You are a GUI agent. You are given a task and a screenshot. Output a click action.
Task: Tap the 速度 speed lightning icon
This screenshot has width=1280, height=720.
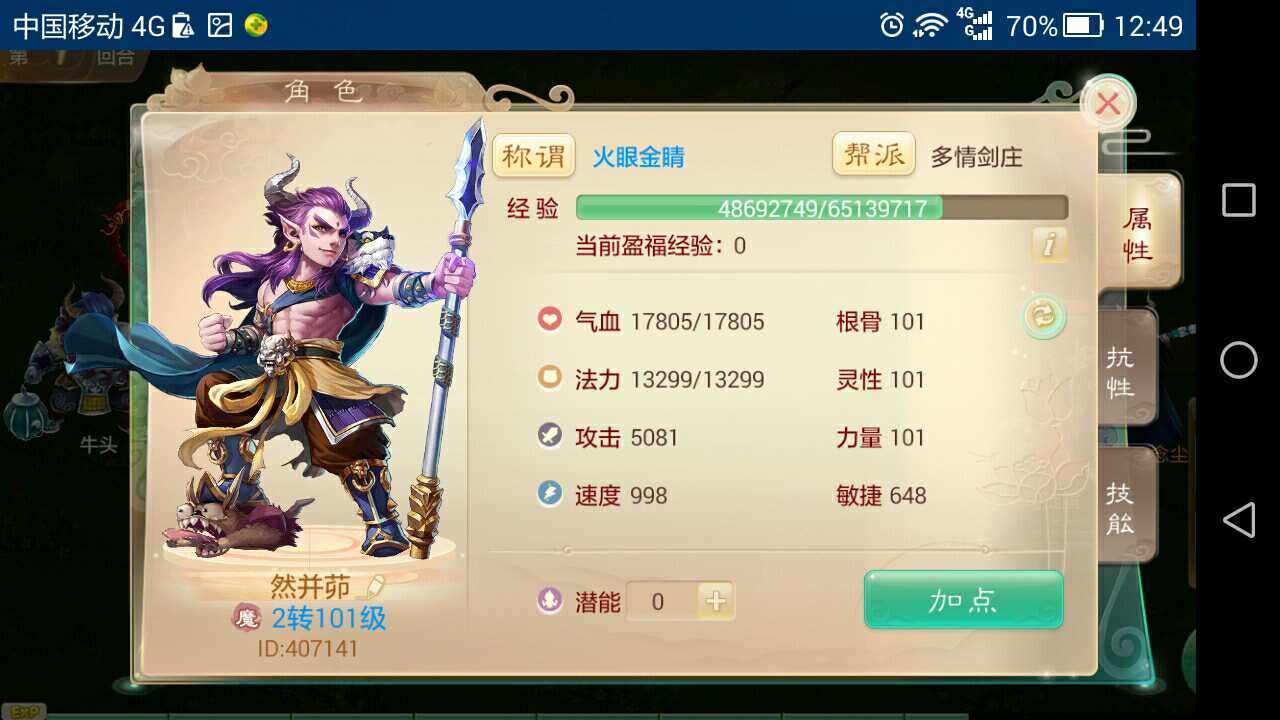(x=549, y=494)
